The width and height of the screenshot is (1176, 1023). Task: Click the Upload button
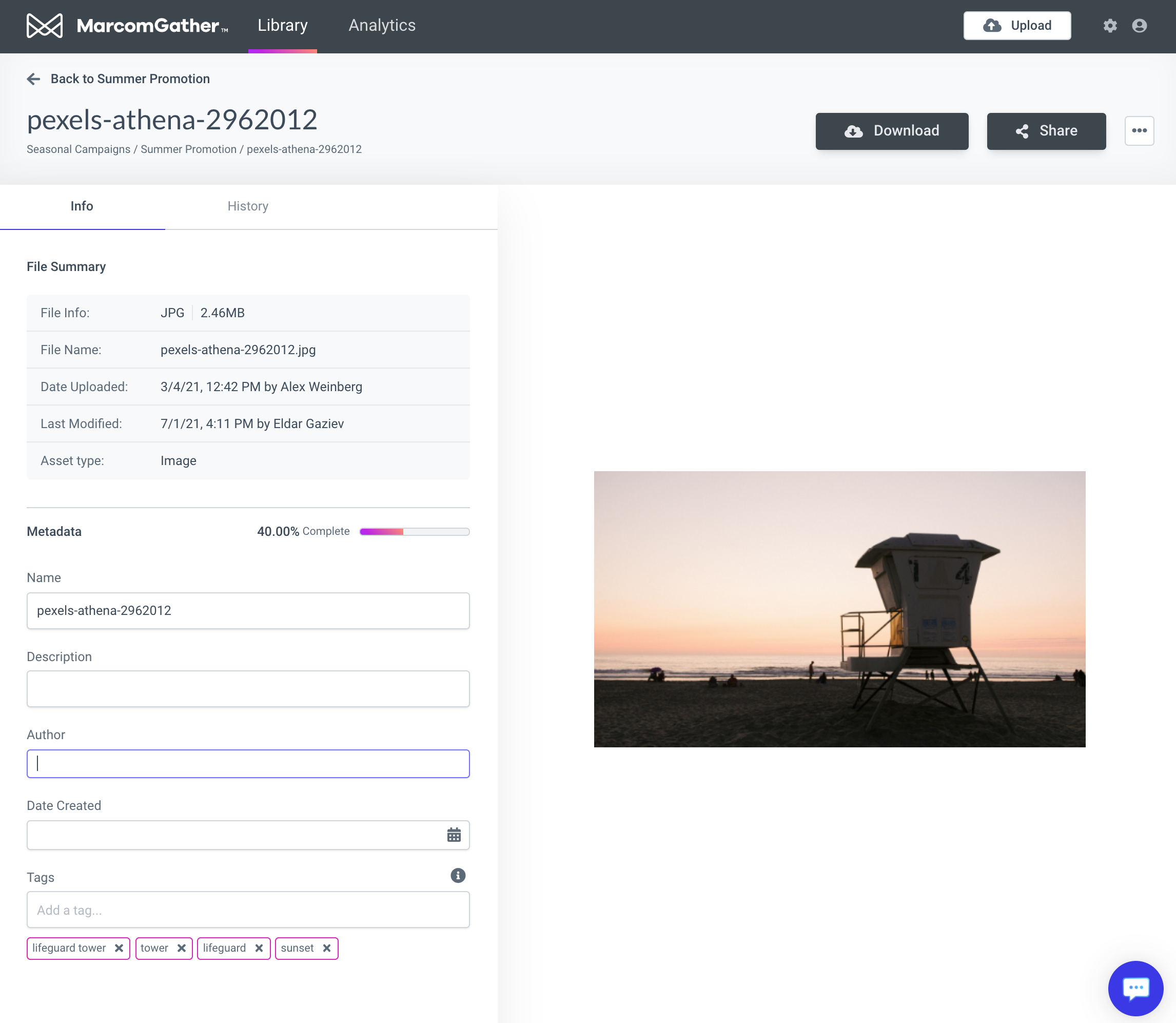point(1017,26)
